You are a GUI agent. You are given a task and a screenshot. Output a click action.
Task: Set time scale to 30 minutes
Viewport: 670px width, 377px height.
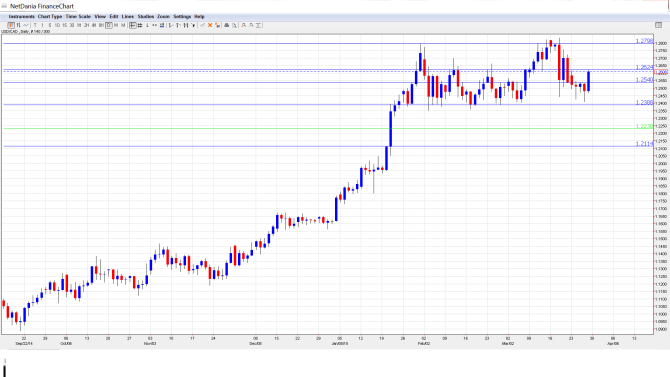(x=72, y=26)
